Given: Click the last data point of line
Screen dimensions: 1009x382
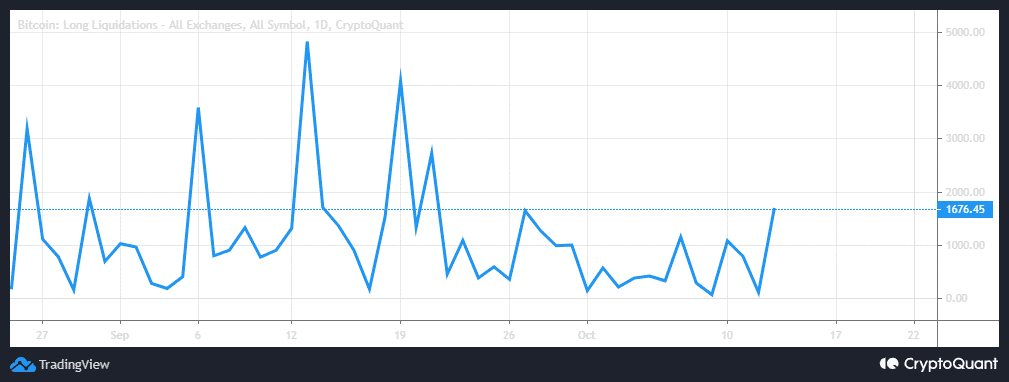Looking at the screenshot, I should point(774,209).
